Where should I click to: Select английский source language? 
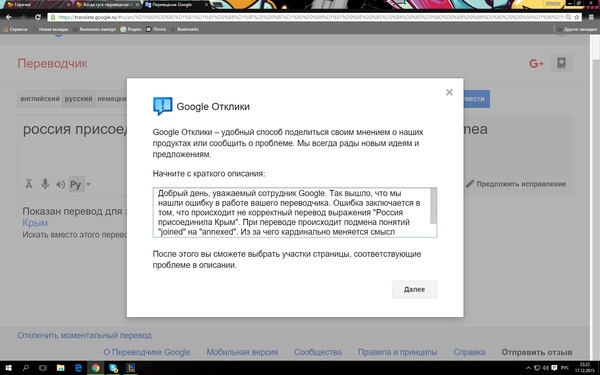tap(40, 99)
